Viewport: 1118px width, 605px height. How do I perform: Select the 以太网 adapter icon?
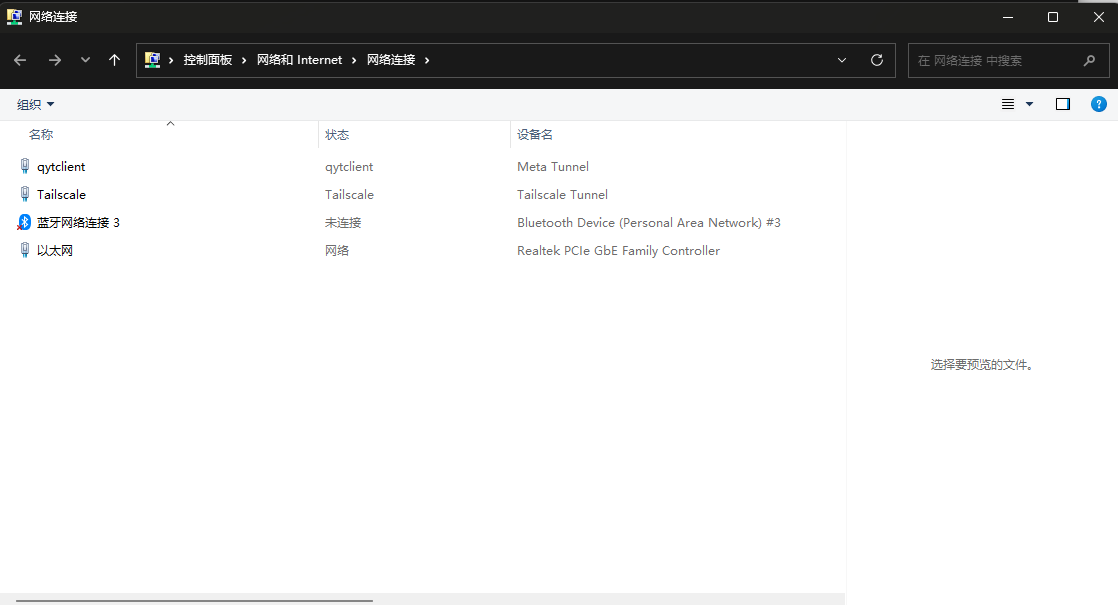25,250
